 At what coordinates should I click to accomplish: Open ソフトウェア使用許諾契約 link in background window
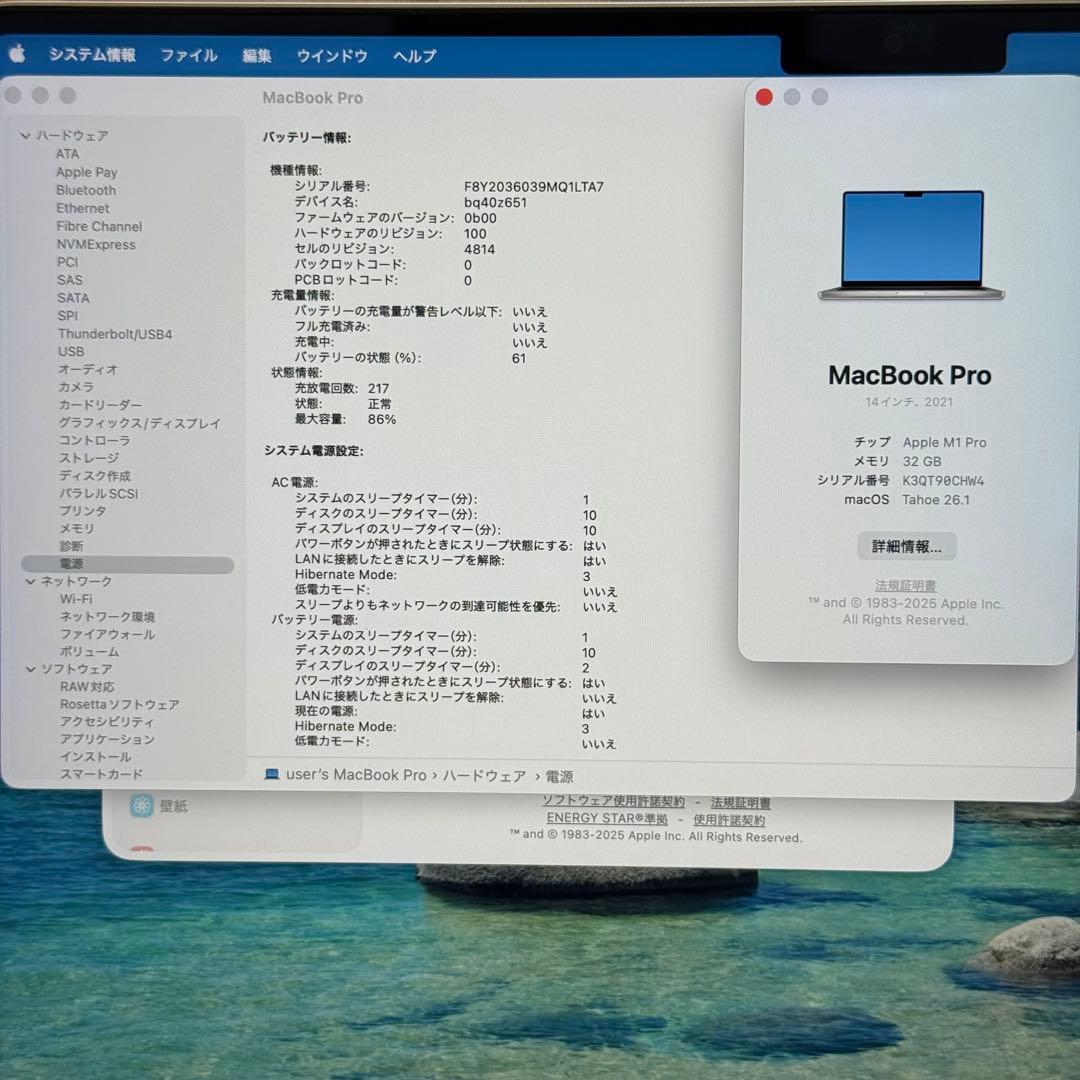click(x=613, y=801)
